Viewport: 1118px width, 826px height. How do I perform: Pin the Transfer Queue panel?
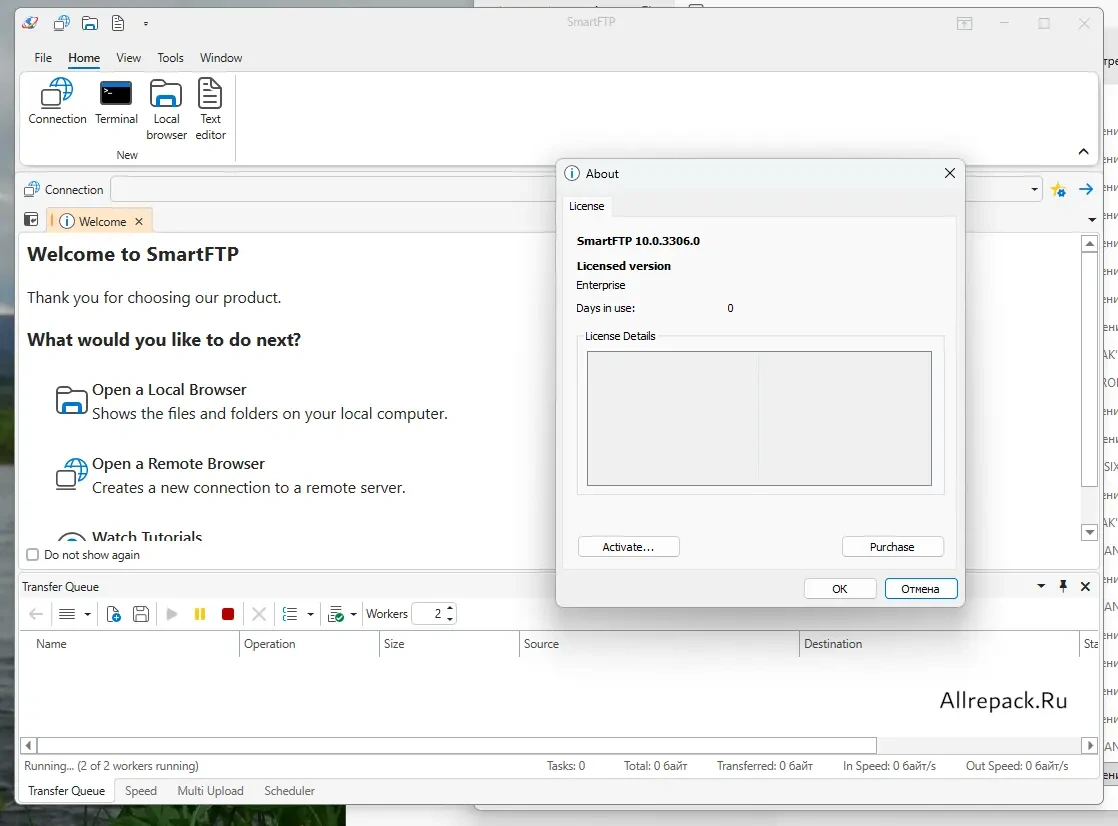[x=1063, y=586]
